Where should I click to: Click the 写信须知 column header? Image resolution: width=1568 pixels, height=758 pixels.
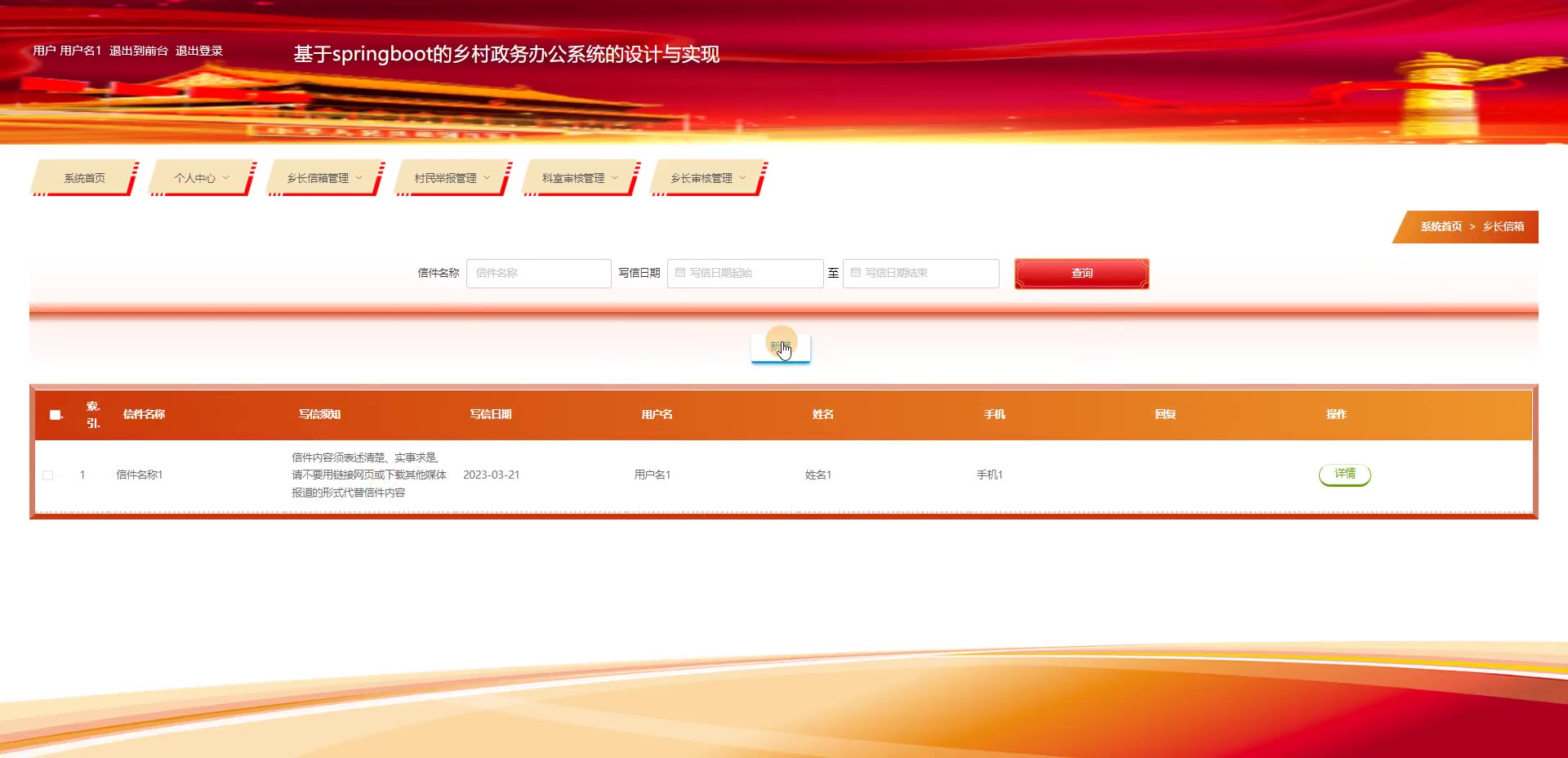pyautogui.click(x=319, y=414)
